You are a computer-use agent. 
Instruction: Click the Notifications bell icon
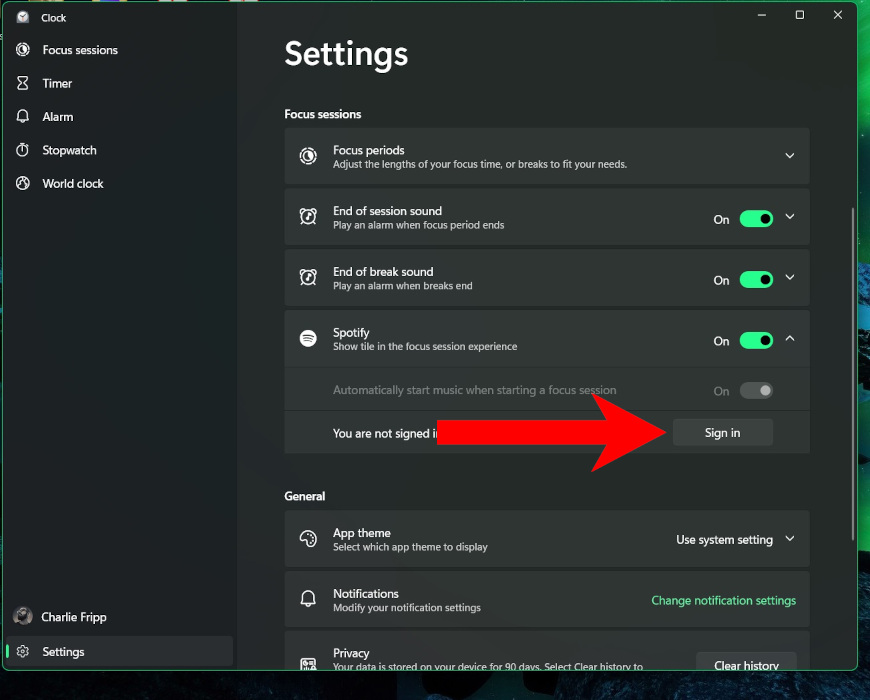[x=308, y=599]
